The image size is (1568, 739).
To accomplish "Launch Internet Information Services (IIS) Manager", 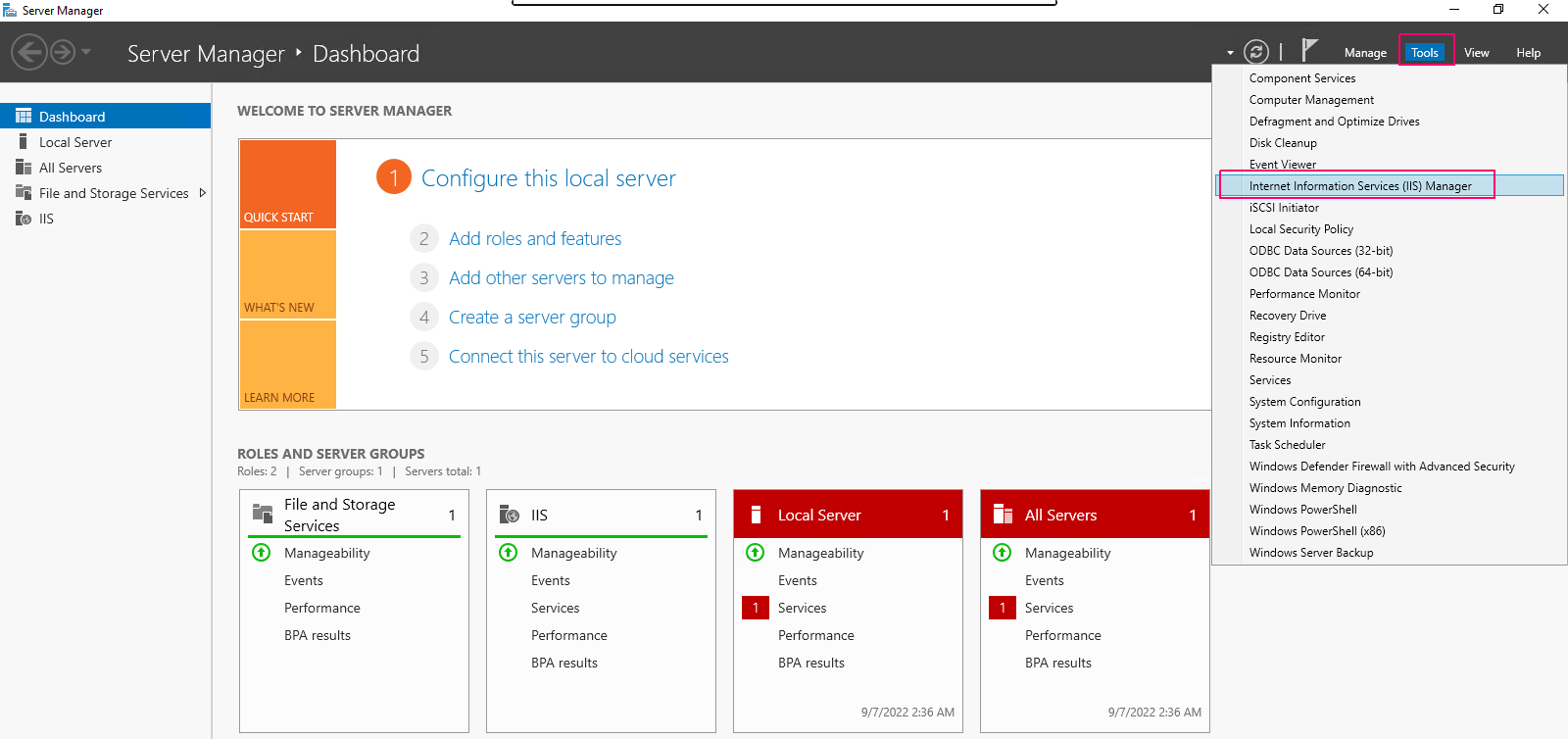I will [1390, 186].
